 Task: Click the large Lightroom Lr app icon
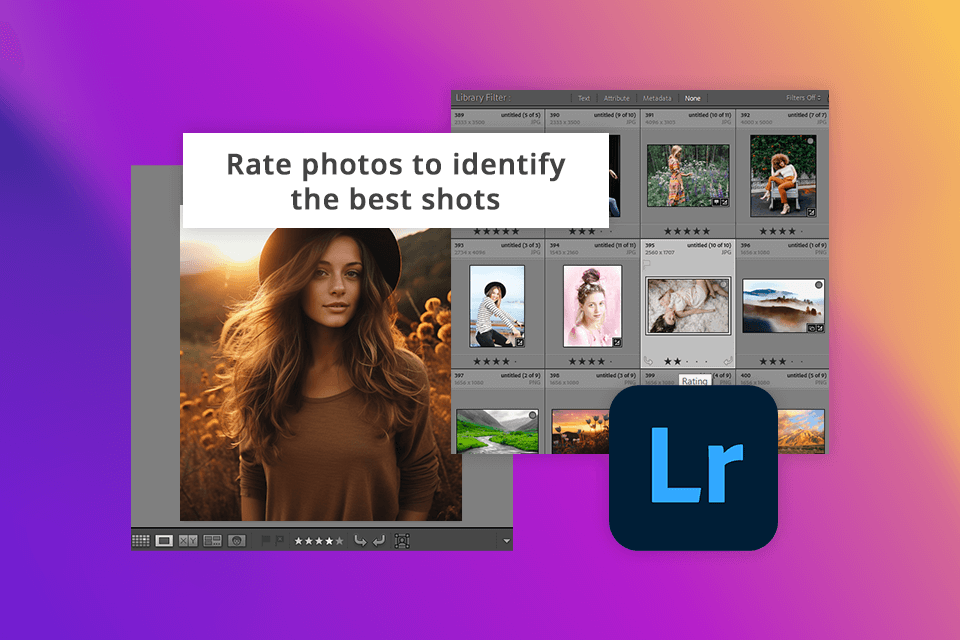point(693,467)
